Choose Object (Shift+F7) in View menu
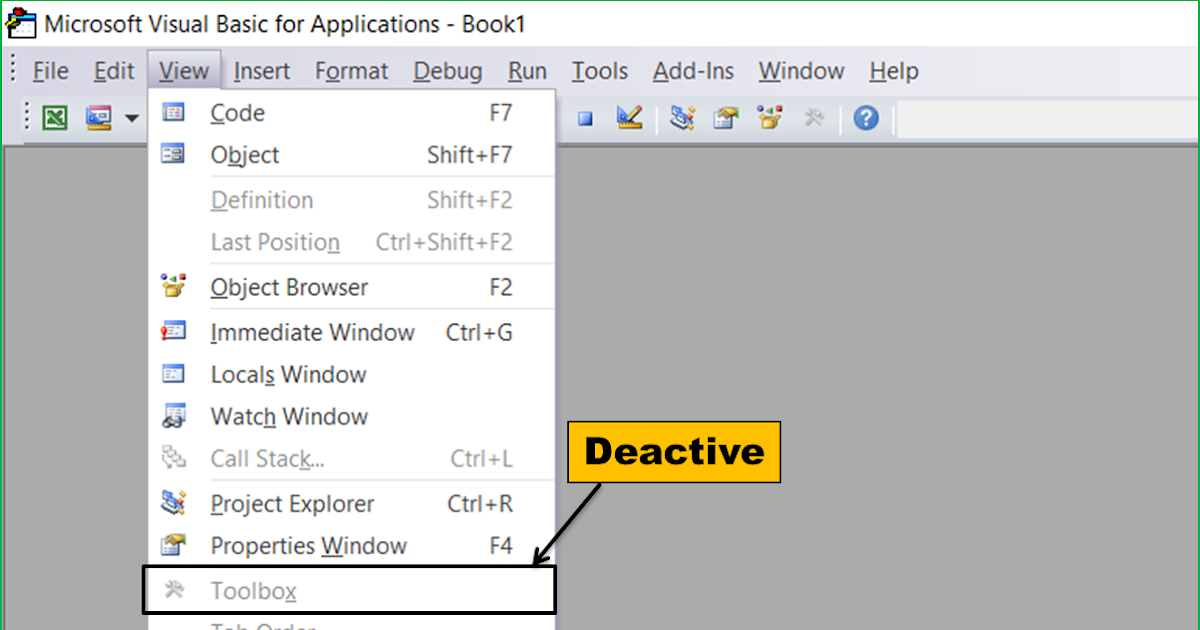 [x=351, y=155]
